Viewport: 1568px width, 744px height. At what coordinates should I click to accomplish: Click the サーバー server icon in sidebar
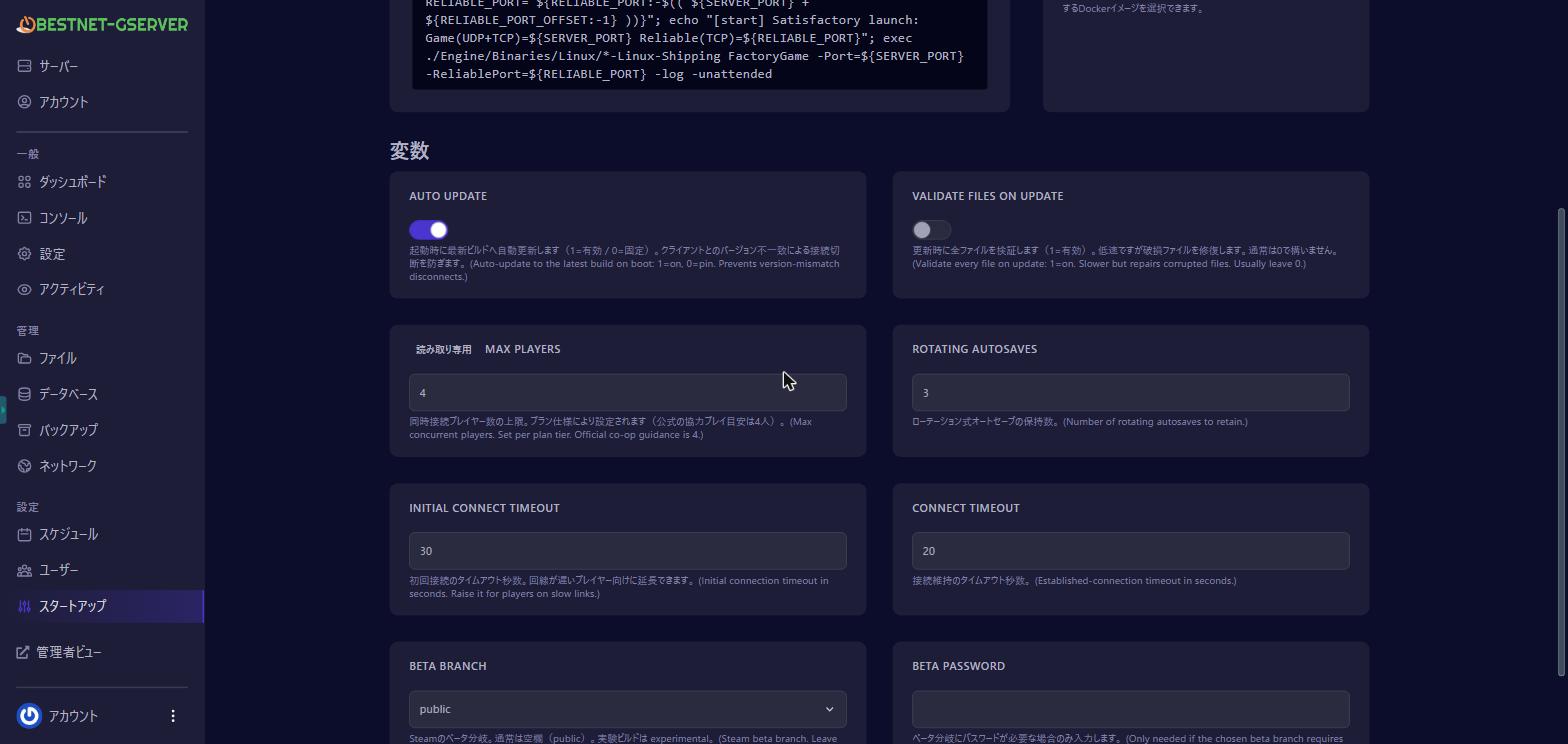click(x=25, y=66)
